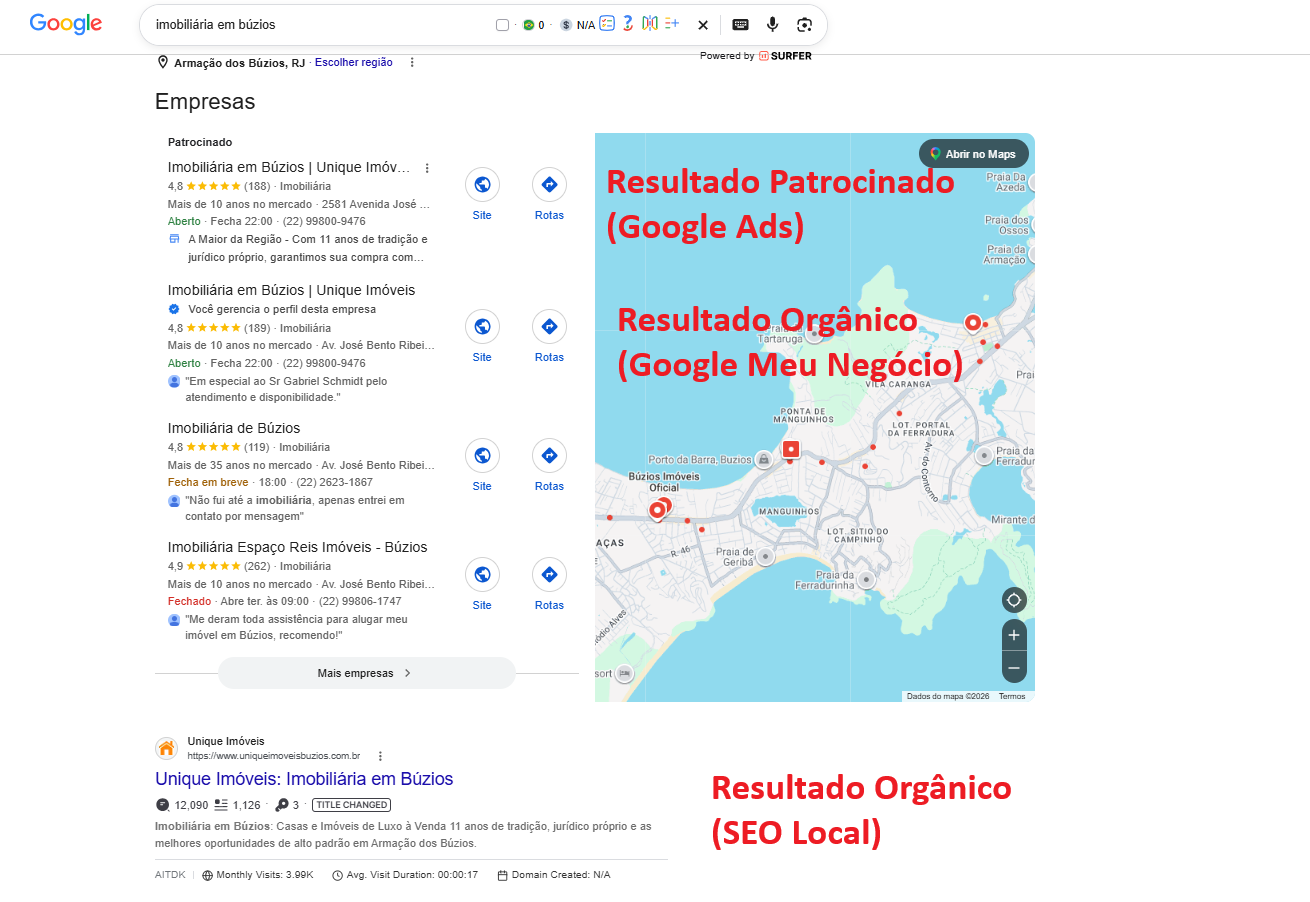
Task: Click the colorful question mark icon
Action: [628, 23]
